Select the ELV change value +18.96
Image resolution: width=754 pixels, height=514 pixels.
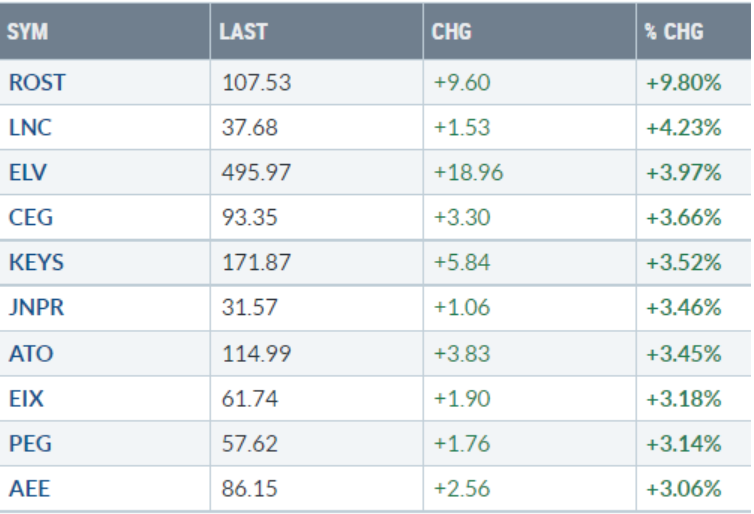468,173
